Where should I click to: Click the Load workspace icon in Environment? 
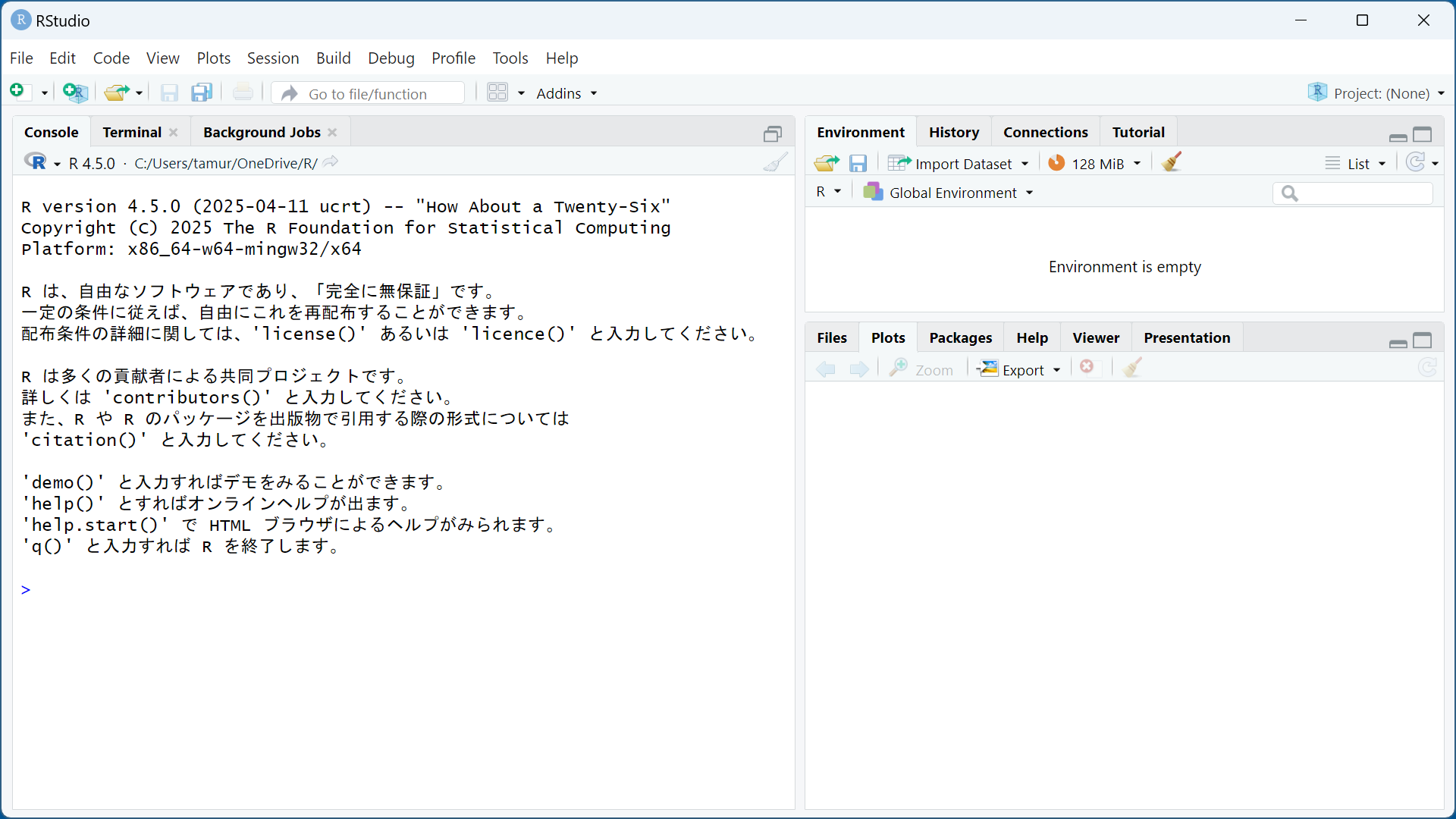point(826,163)
